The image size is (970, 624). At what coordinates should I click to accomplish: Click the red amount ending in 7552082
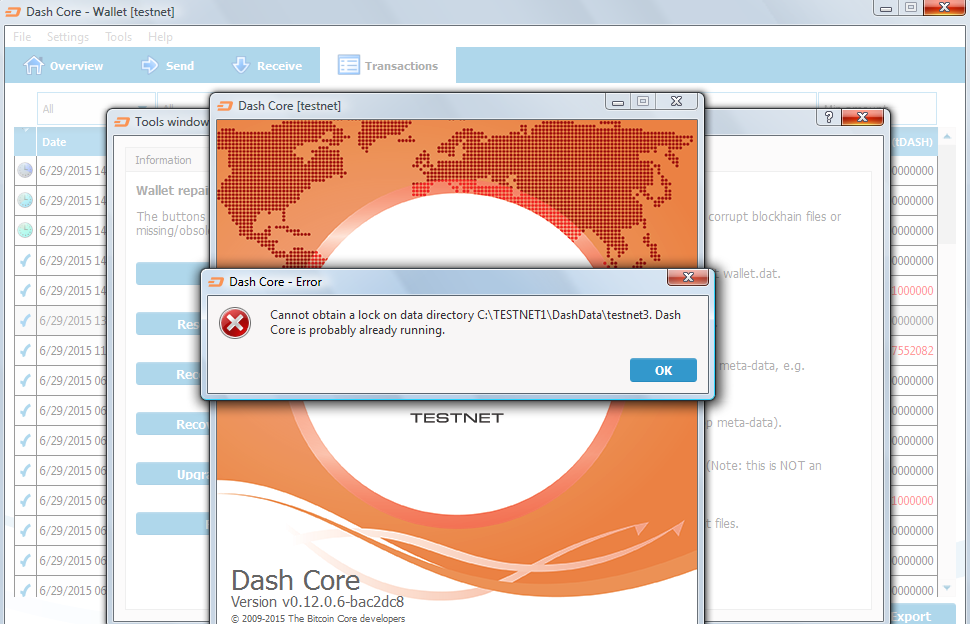(x=912, y=351)
